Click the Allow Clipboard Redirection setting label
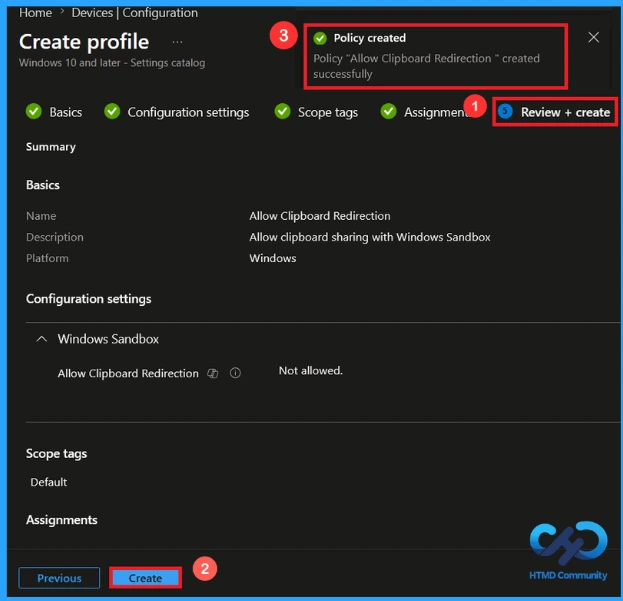This screenshot has width=623, height=601. (x=128, y=373)
